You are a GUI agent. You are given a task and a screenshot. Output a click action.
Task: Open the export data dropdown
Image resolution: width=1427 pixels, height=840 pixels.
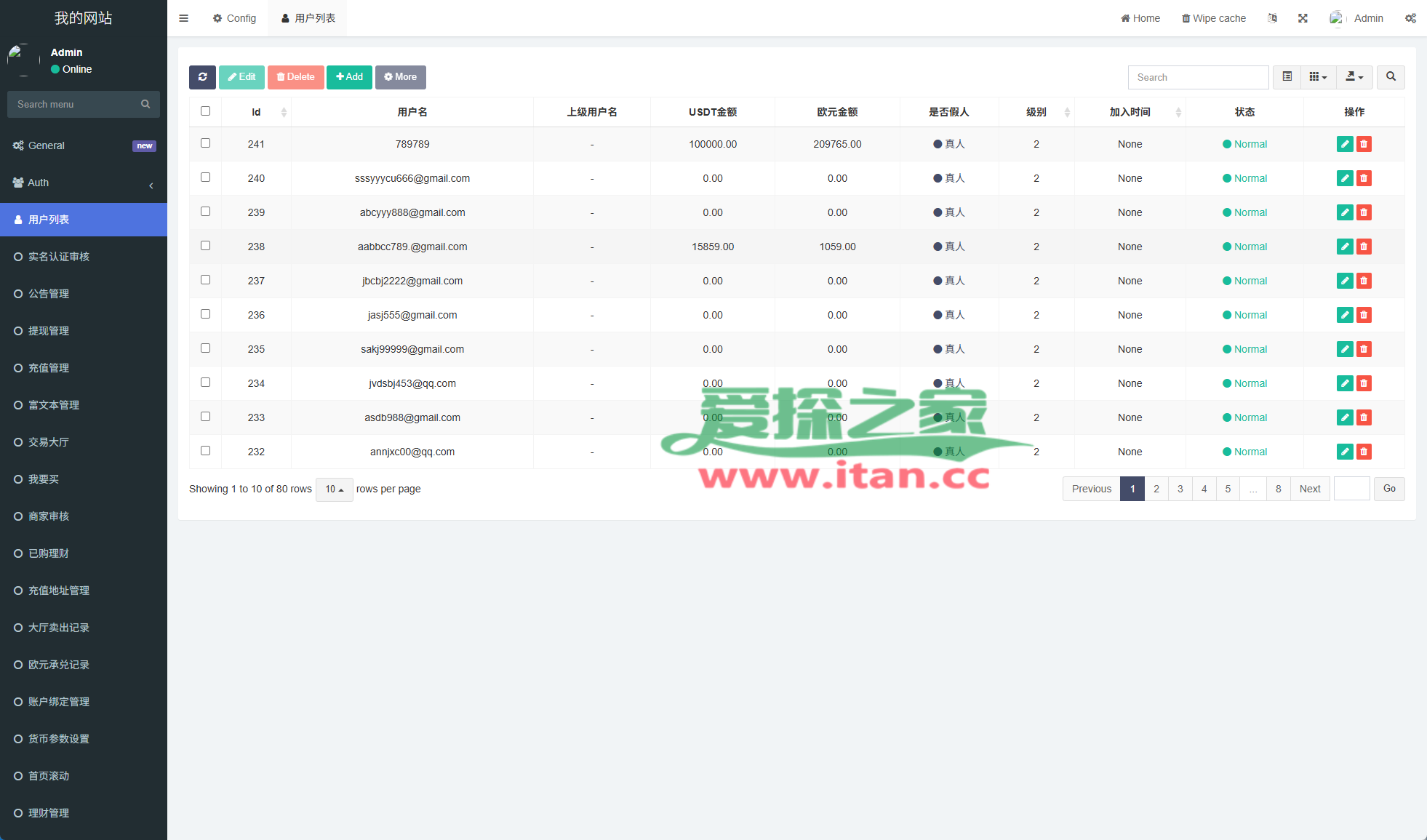(1354, 77)
